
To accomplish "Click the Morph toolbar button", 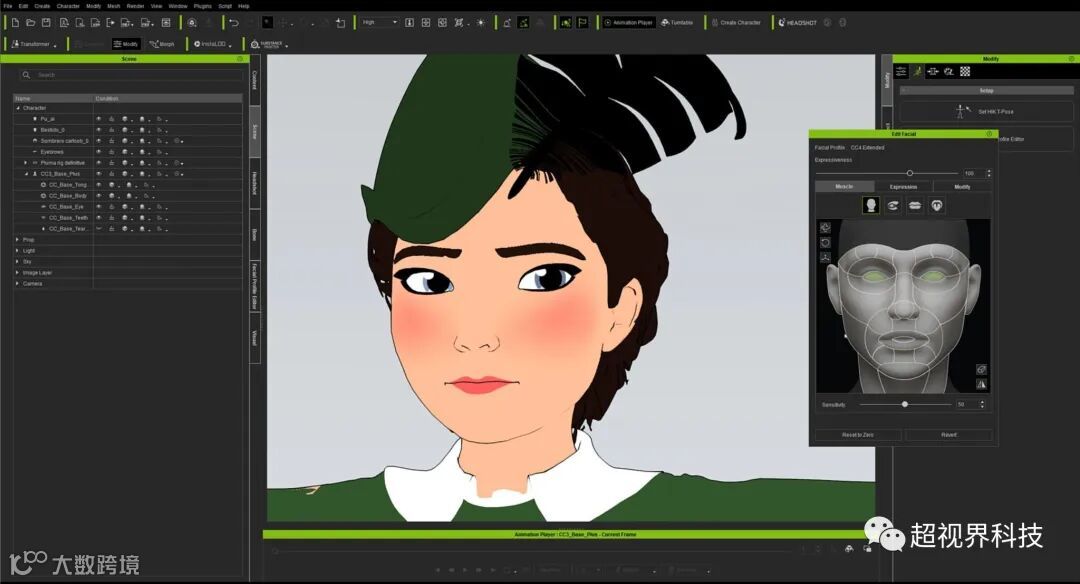I will tap(163, 44).
